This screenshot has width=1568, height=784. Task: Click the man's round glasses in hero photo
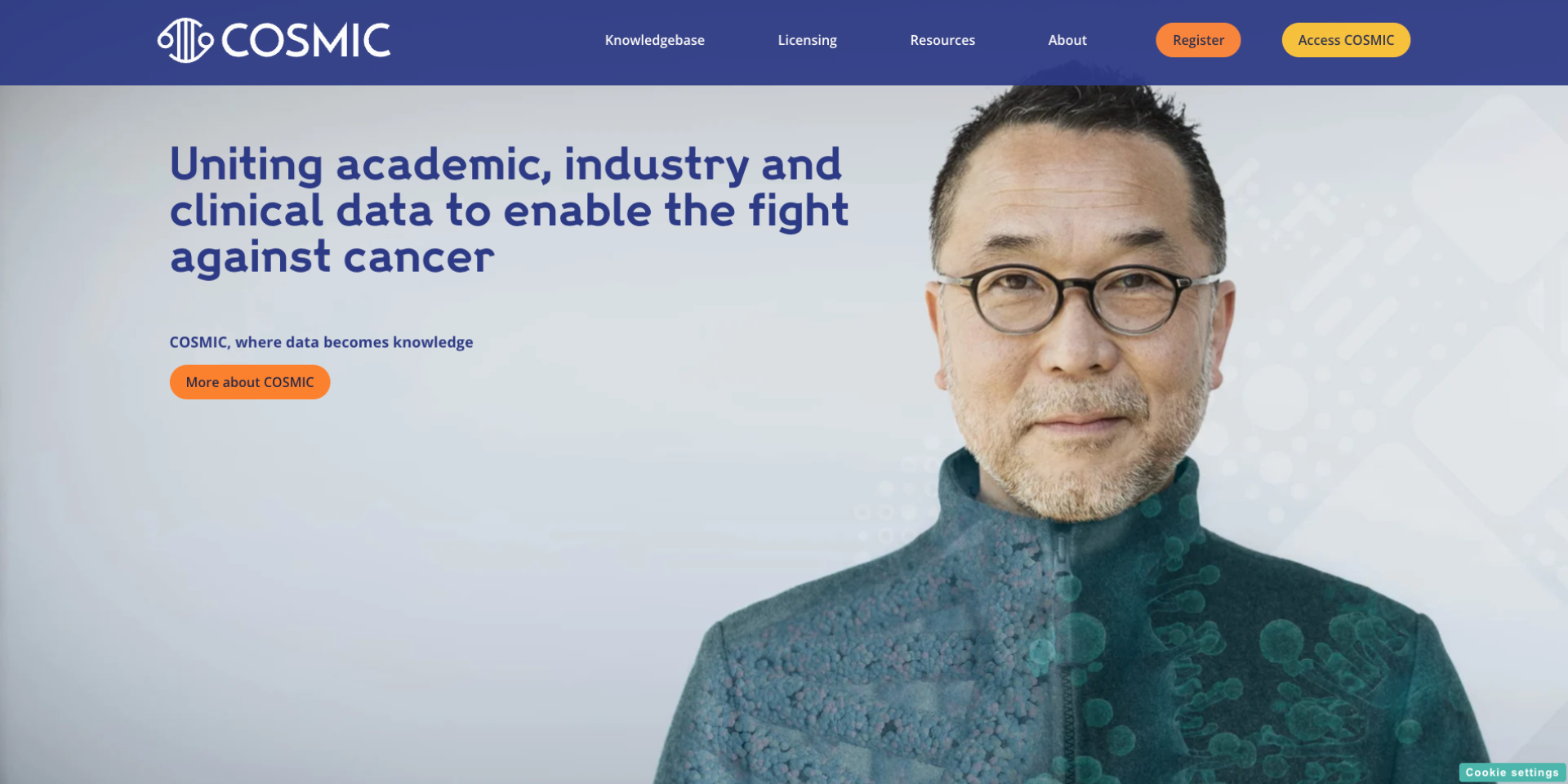[x=1076, y=300]
